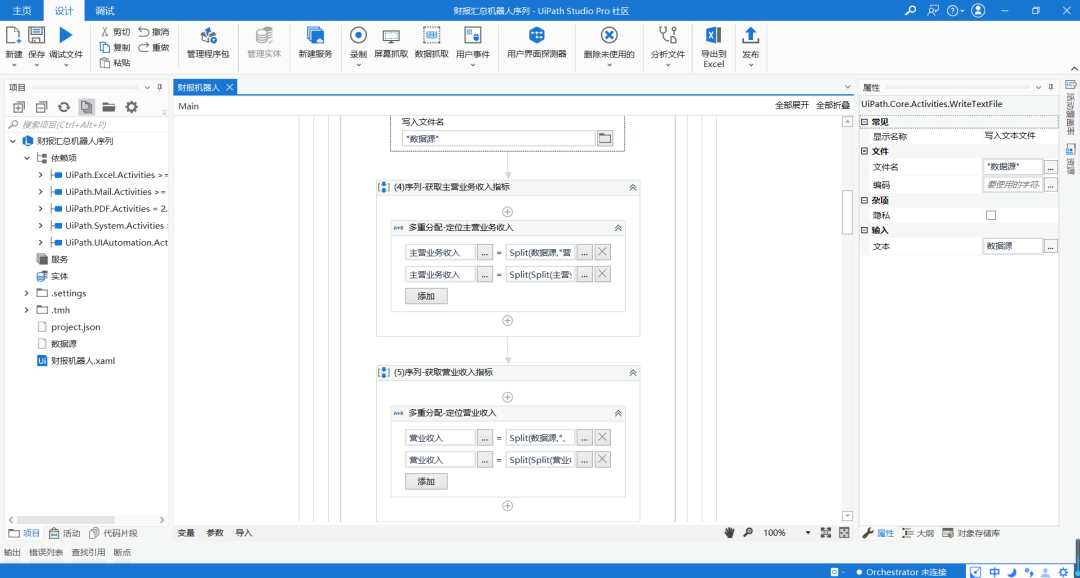Click 全部折叠 (Collapse All) link
The image size is (1080, 578).
[x=833, y=106]
